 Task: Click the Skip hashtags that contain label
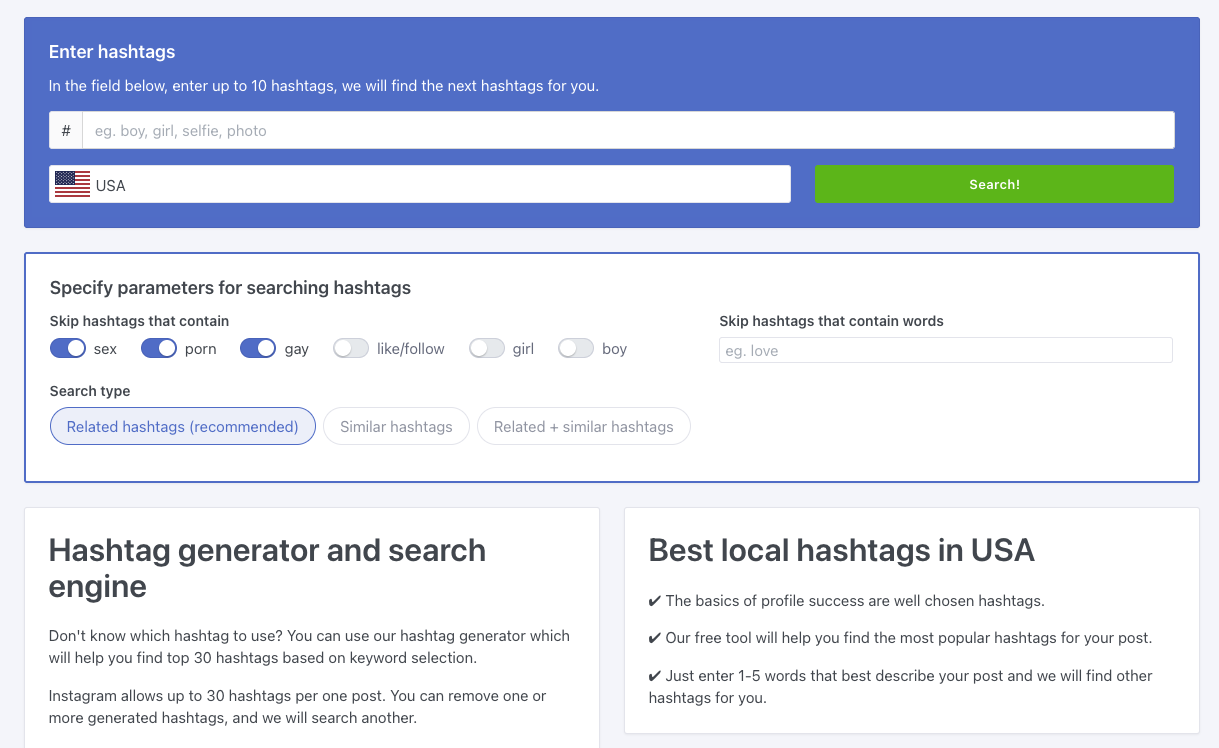(x=140, y=321)
